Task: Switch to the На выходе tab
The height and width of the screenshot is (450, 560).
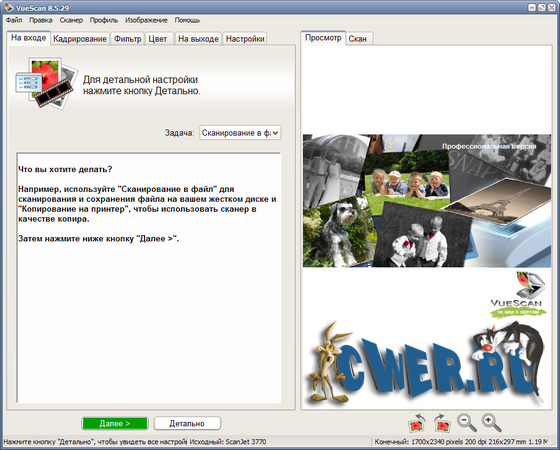Action: pos(198,39)
